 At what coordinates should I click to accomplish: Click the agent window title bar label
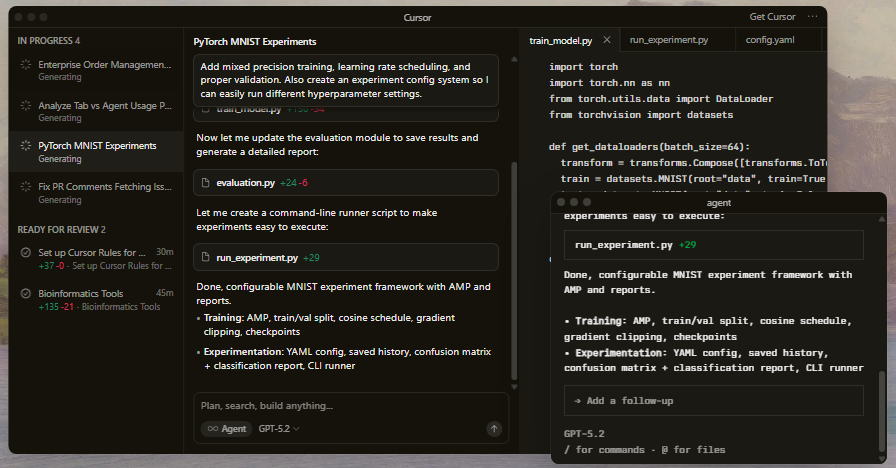[x=718, y=203]
